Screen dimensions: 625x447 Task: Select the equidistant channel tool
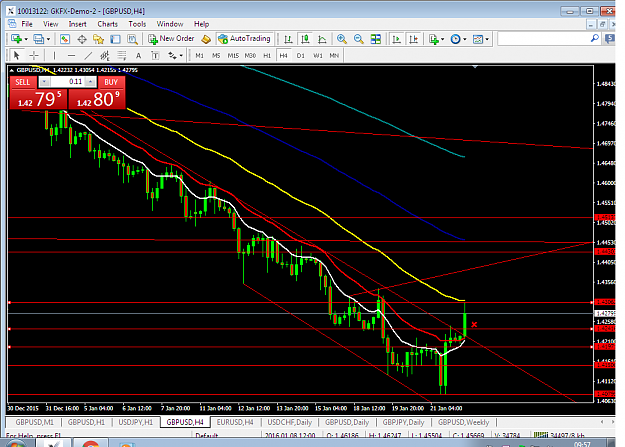pyautogui.click(x=105, y=55)
